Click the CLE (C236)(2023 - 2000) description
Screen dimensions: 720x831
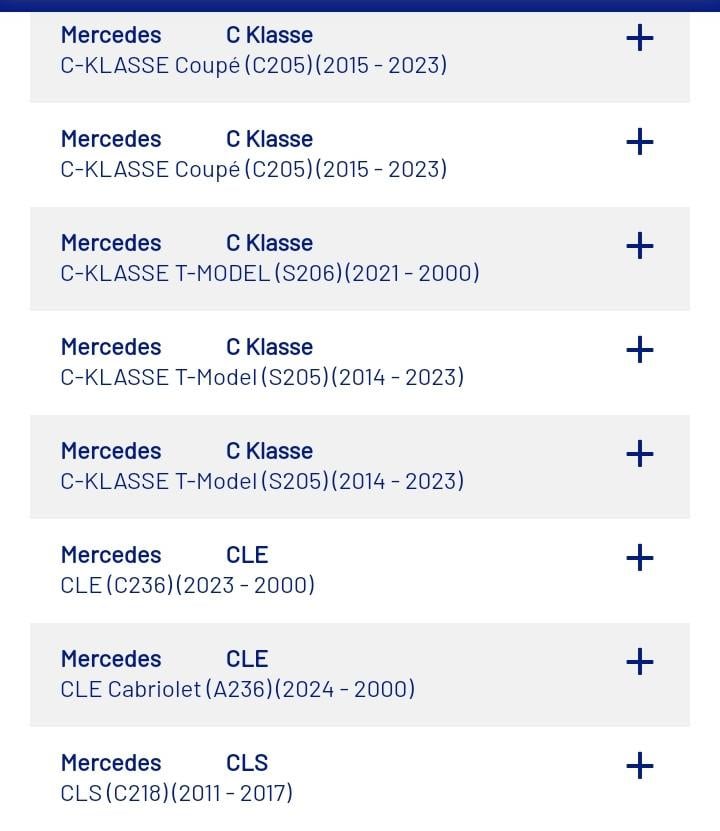tap(187, 585)
